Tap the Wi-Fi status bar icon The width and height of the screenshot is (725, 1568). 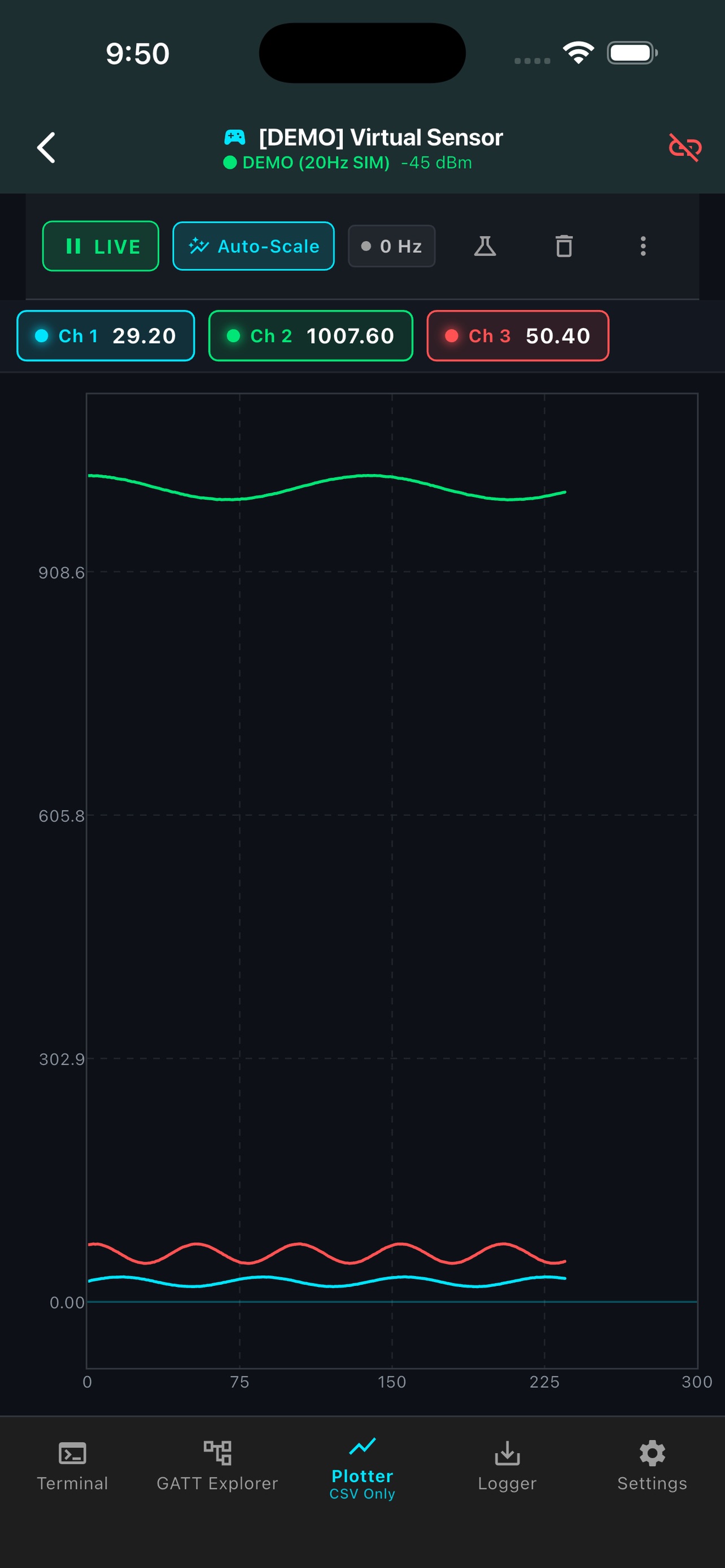(578, 53)
